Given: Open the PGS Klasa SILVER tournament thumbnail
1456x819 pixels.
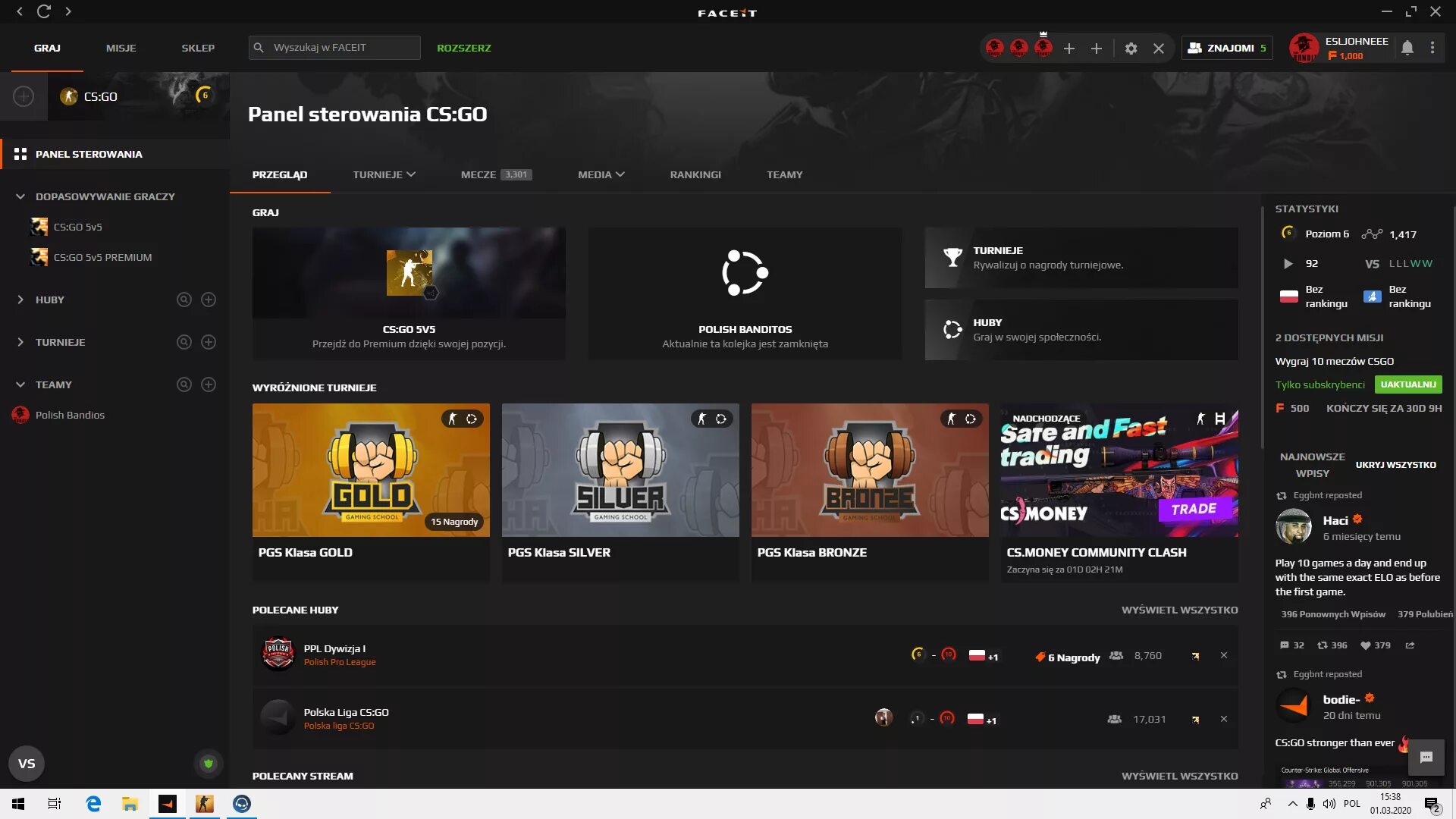Looking at the screenshot, I should [x=620, y=470].
